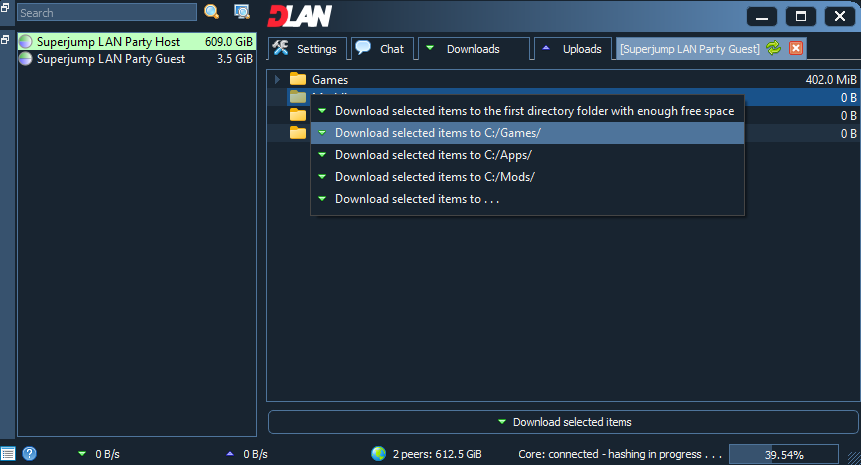
Task: Click the globe peers icon
Action: [378, 454]
